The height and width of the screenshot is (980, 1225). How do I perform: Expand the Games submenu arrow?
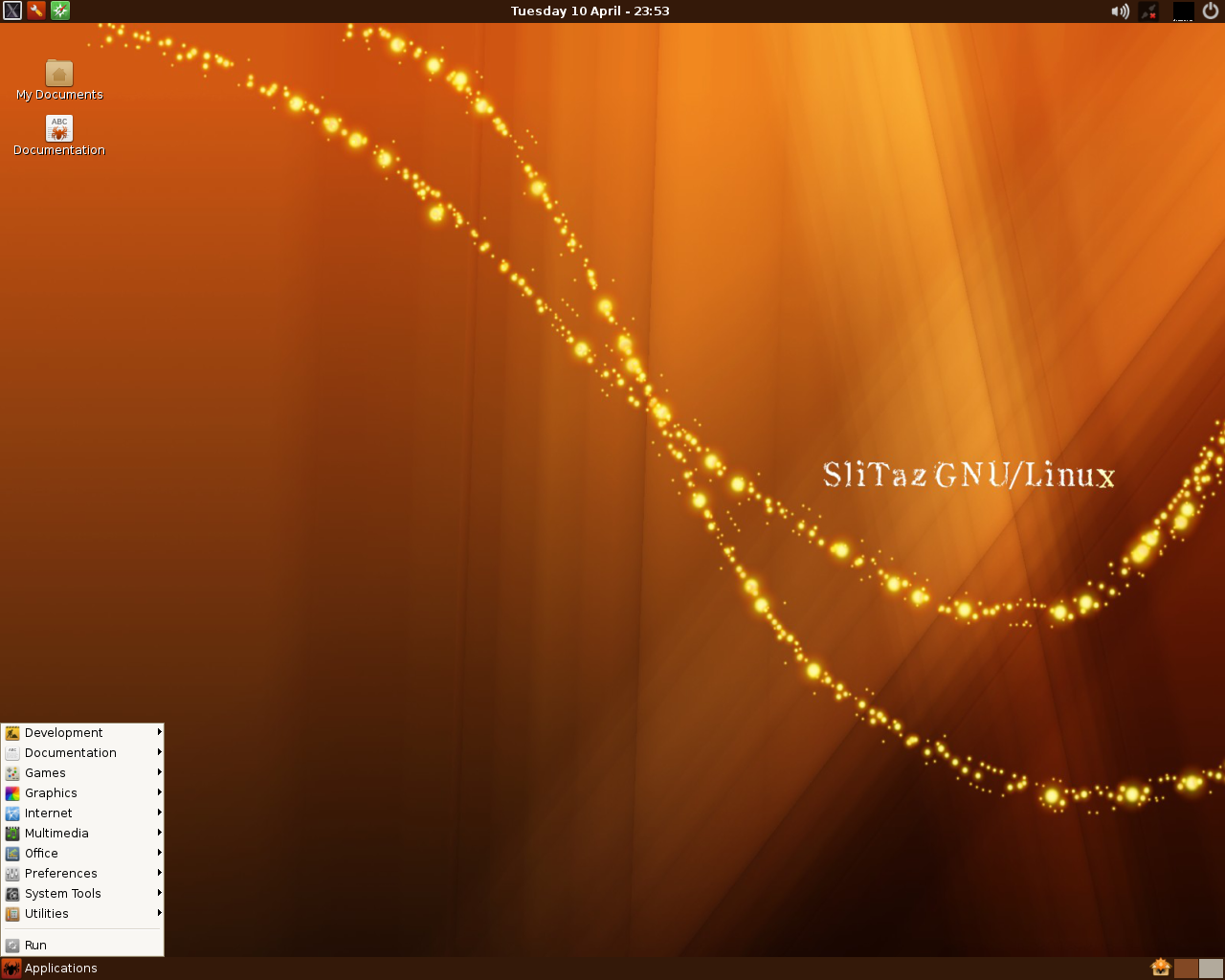(x=160, y=772)
